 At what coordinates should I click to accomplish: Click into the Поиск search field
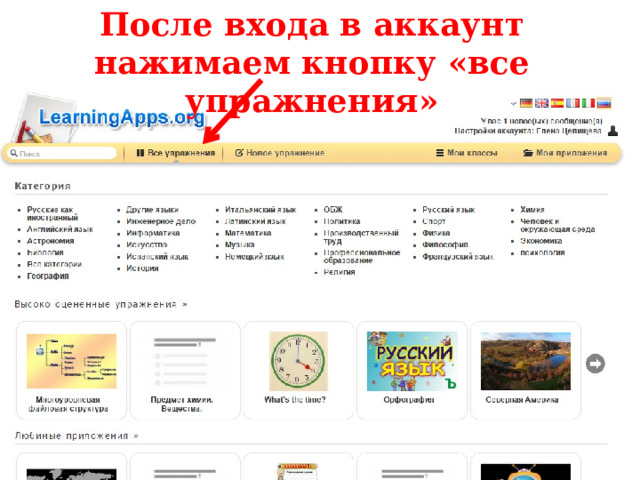(62, 153)
